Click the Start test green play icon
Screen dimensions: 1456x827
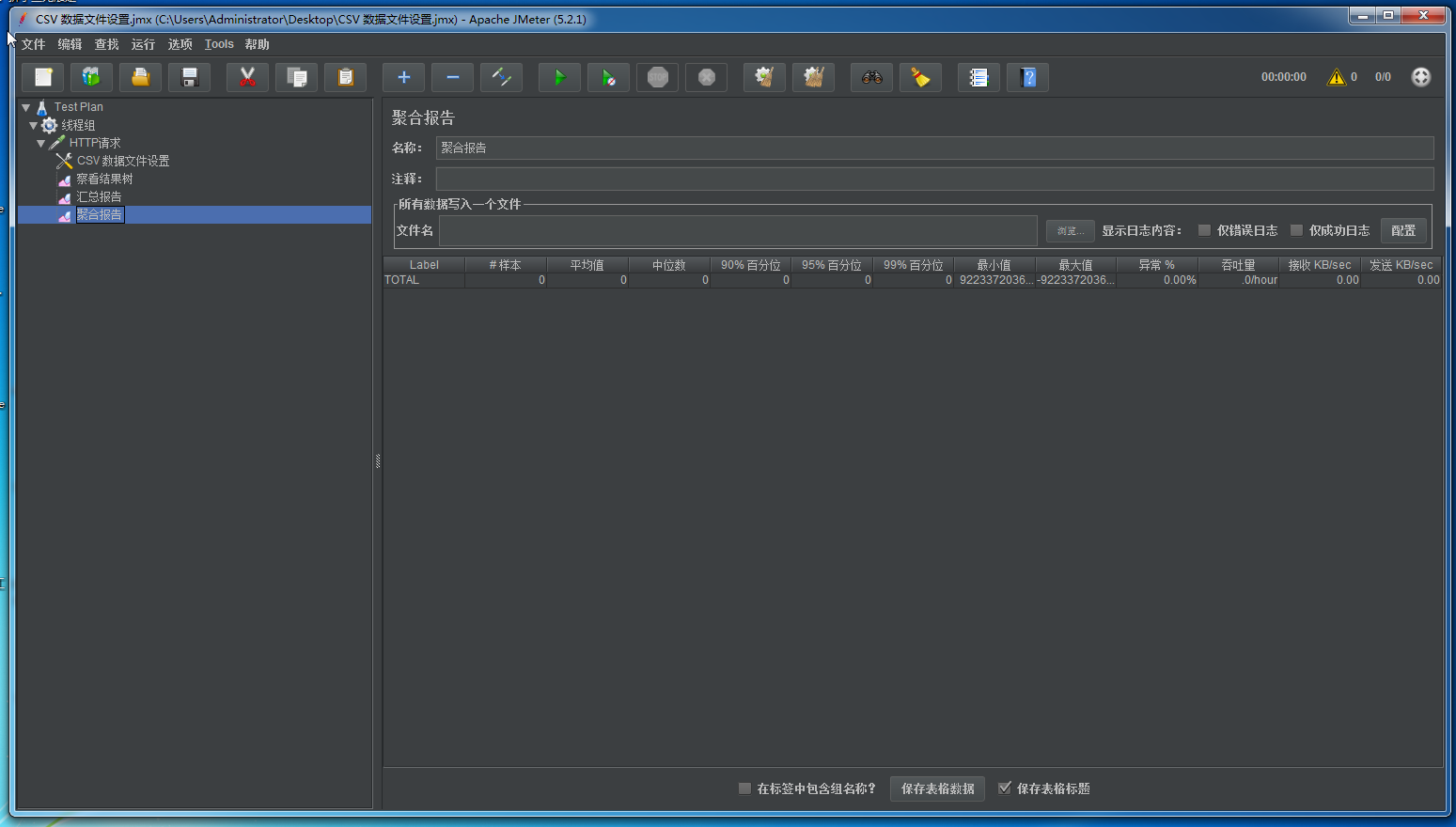pos(559,78)
